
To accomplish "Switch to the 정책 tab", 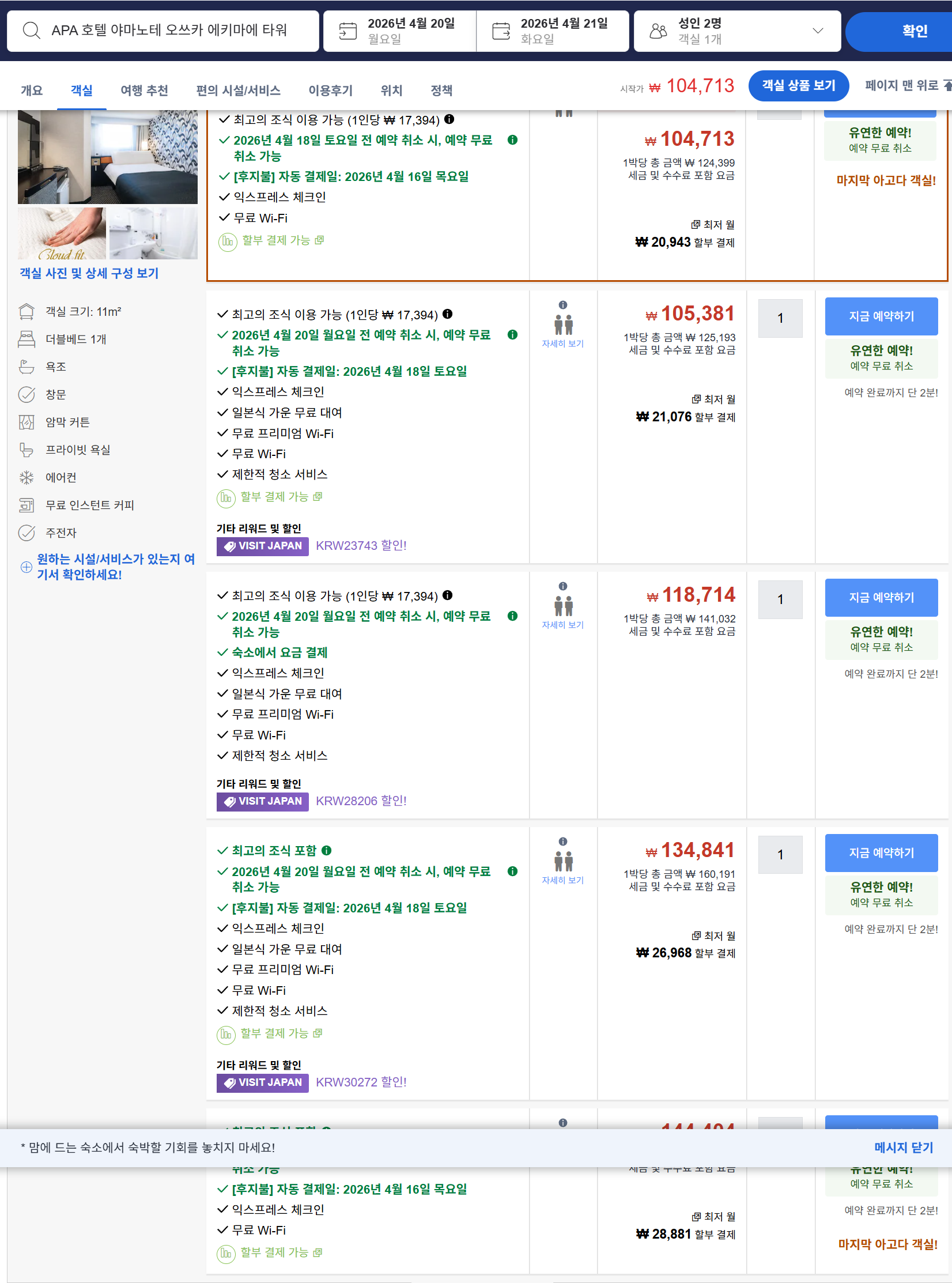I will click(441, 90).
